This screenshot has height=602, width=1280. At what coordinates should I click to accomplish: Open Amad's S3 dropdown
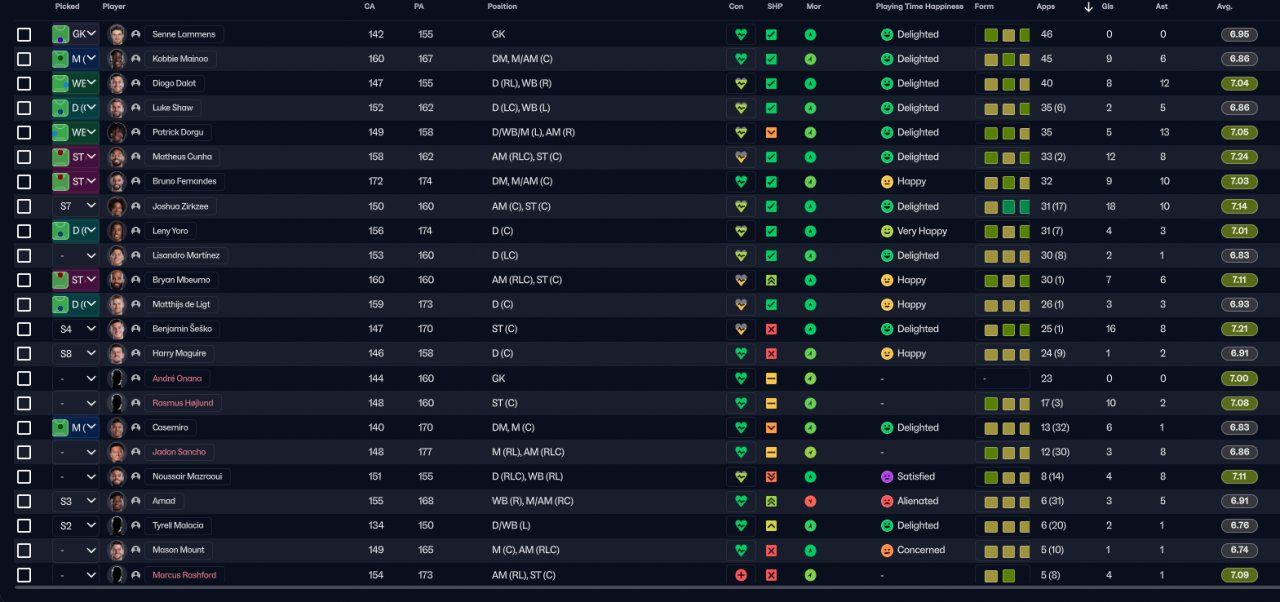pos(76,501)
